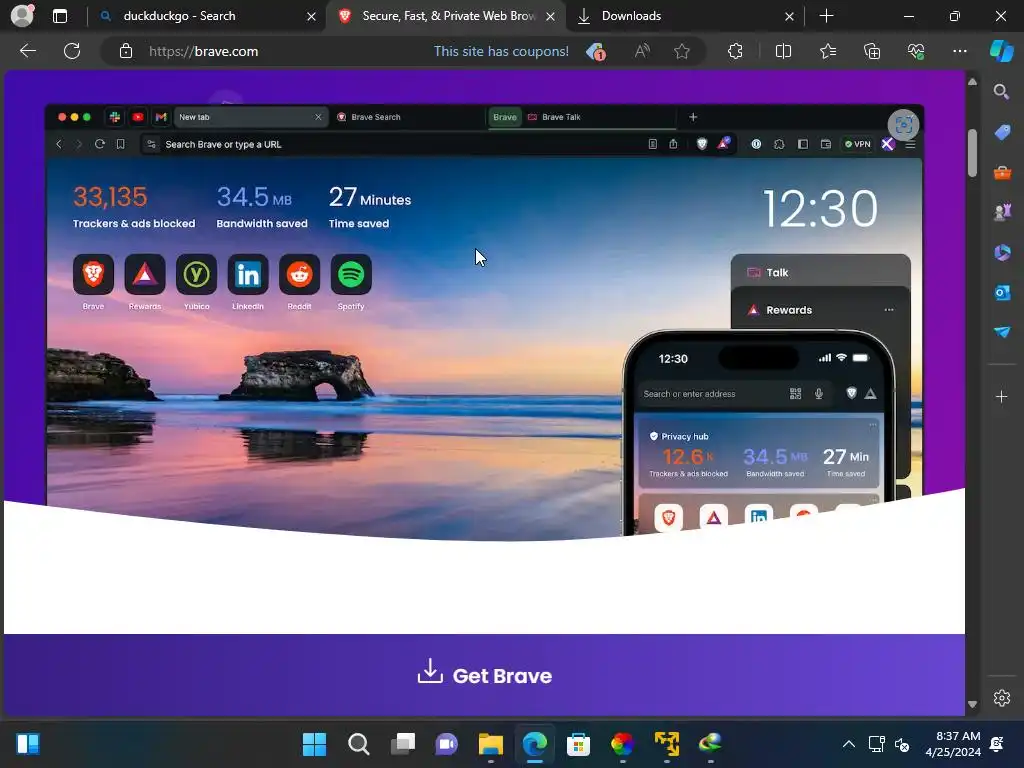
Task: Click the Get Brave download button
Action: [485, 674]
